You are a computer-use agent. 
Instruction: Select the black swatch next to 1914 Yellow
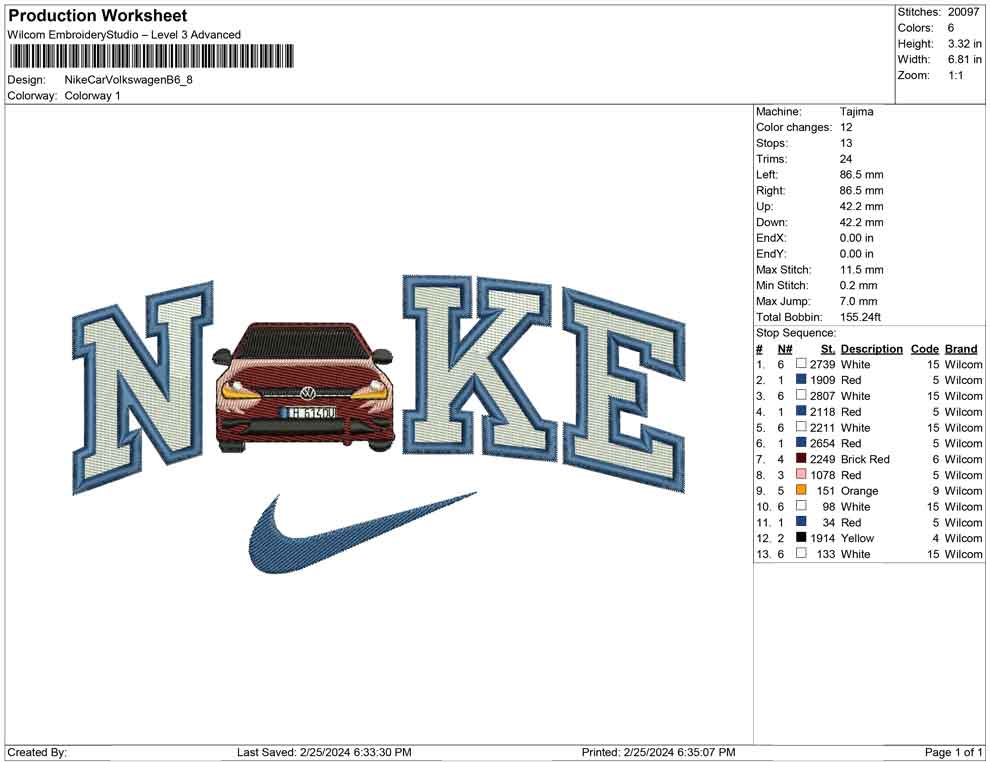pyautogui.click(x=801, y=537)
